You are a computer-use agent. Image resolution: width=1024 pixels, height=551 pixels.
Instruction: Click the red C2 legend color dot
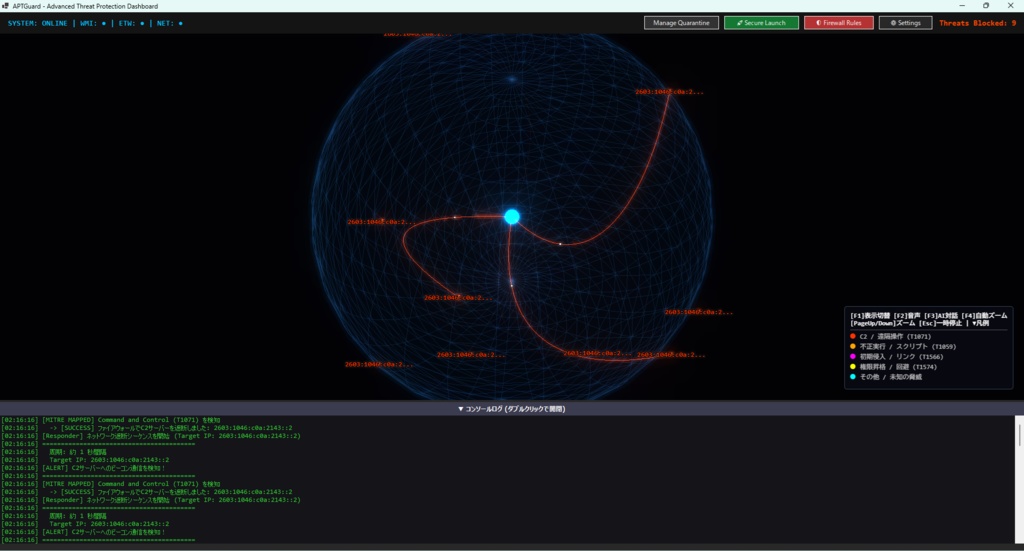point(853,336)
